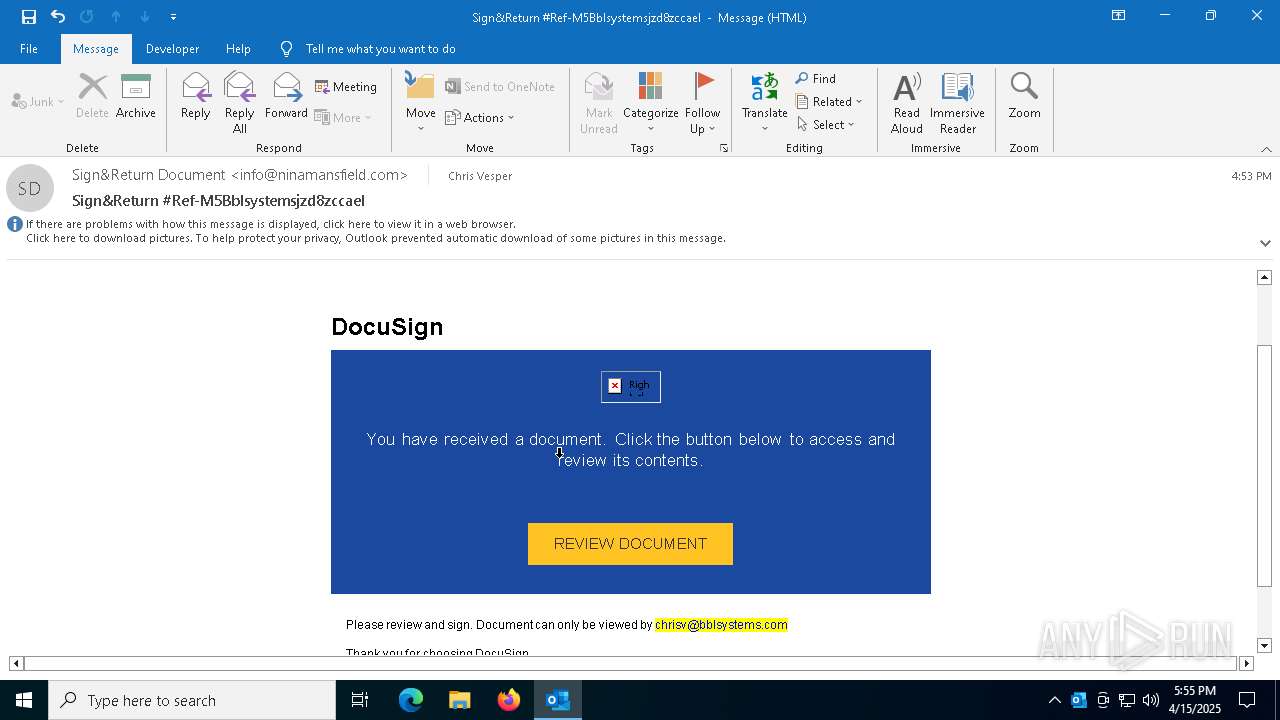Expand the message header chevron

tap(1265, 243)
